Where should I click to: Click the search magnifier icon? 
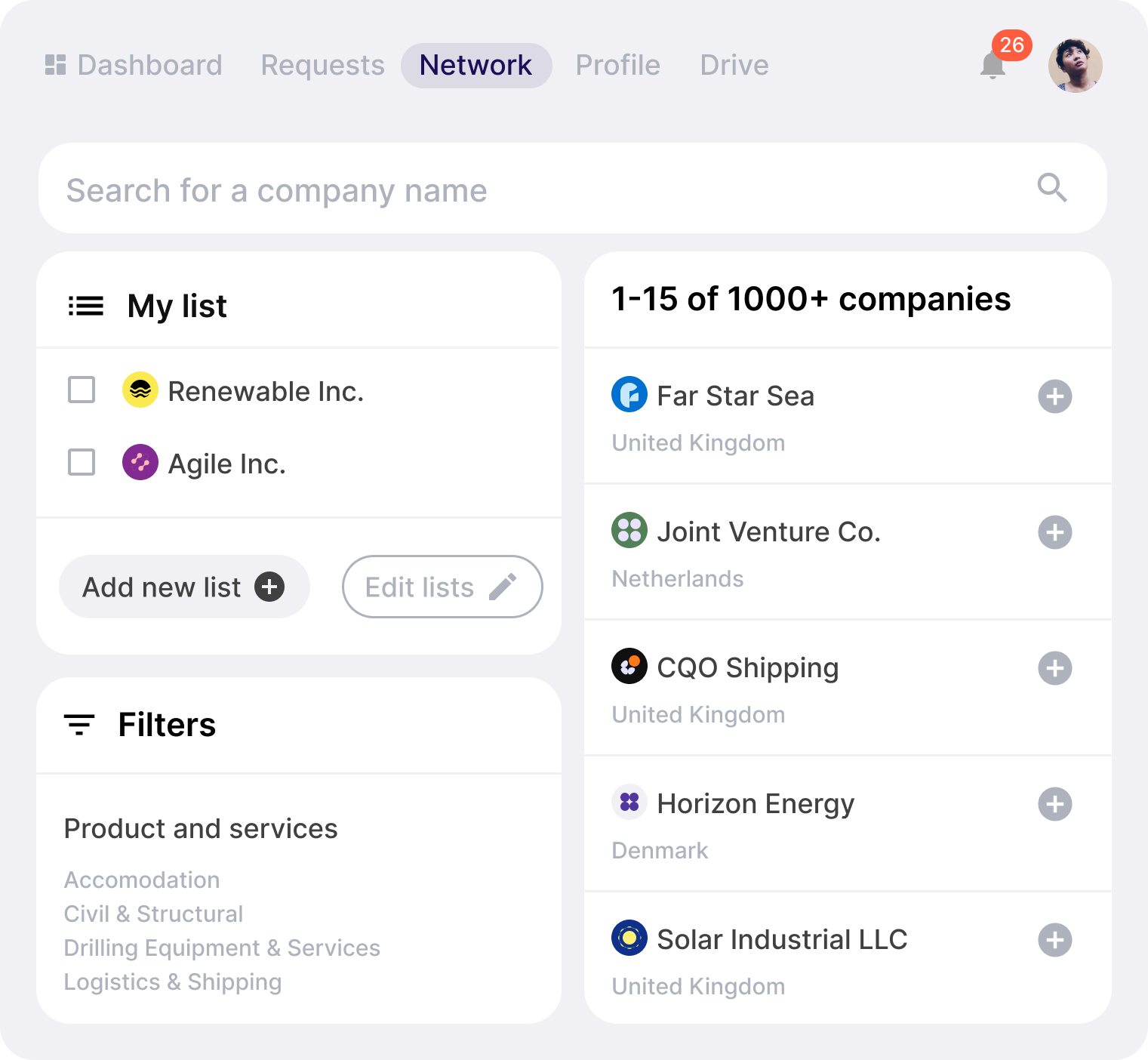pyautogui.click(x=1051, y=187)
